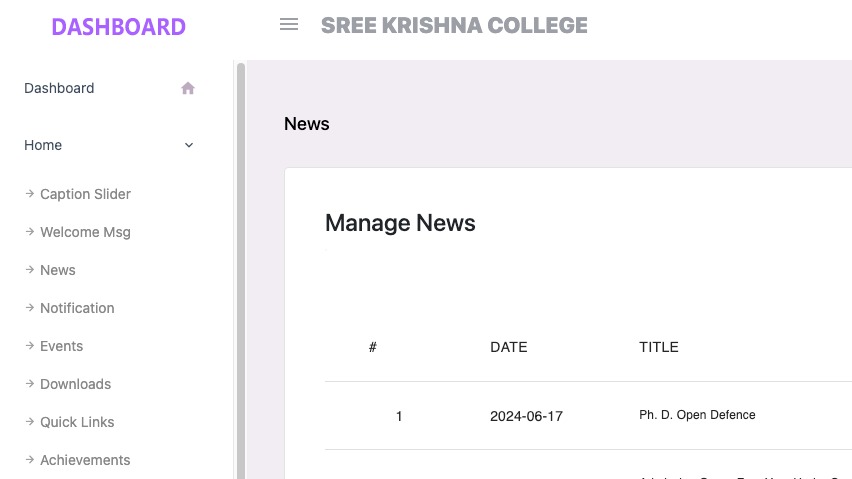Click the sidebar vertical scrollbar

[x=241, y=270]
